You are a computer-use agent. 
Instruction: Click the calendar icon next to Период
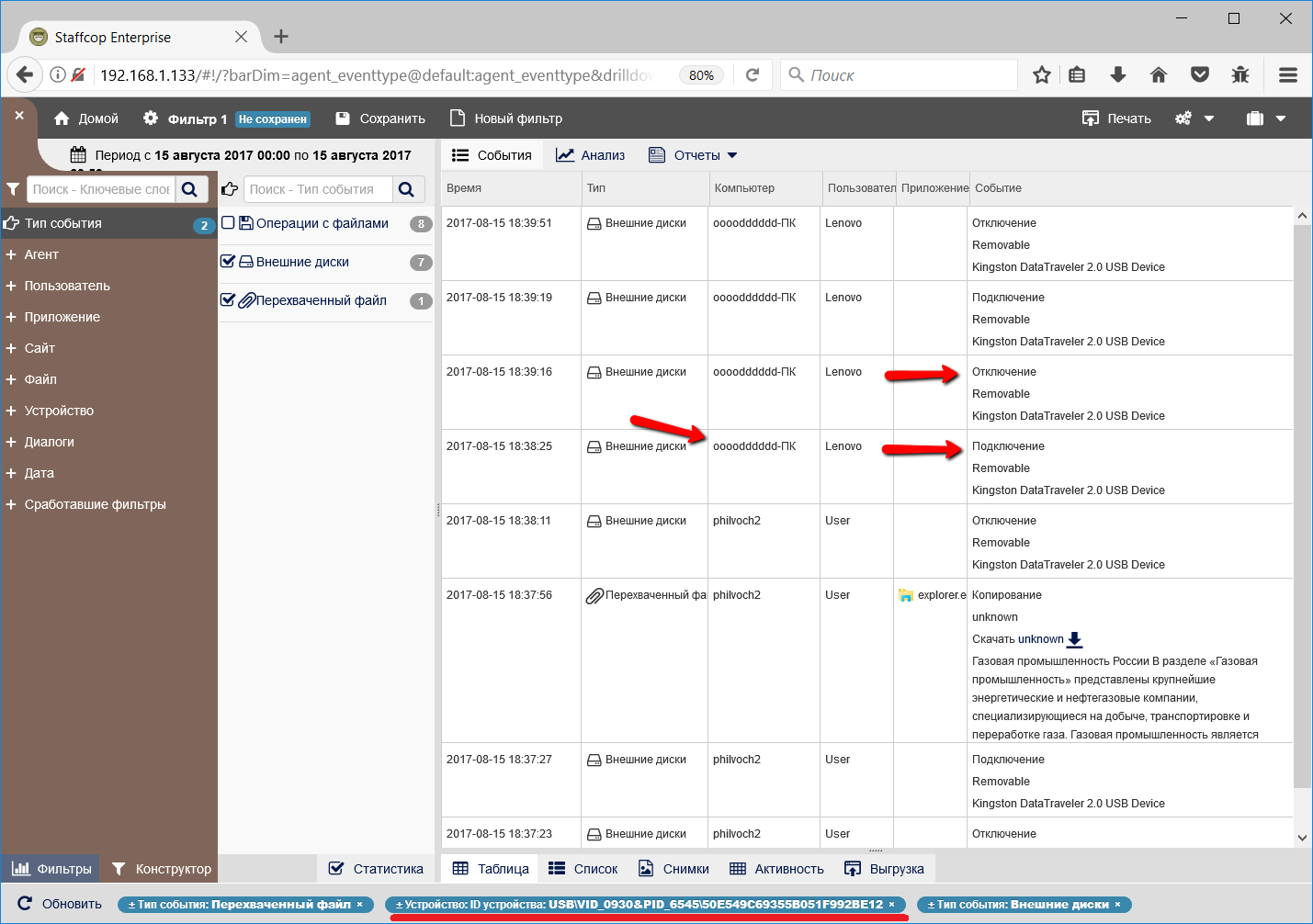[78, 155]
